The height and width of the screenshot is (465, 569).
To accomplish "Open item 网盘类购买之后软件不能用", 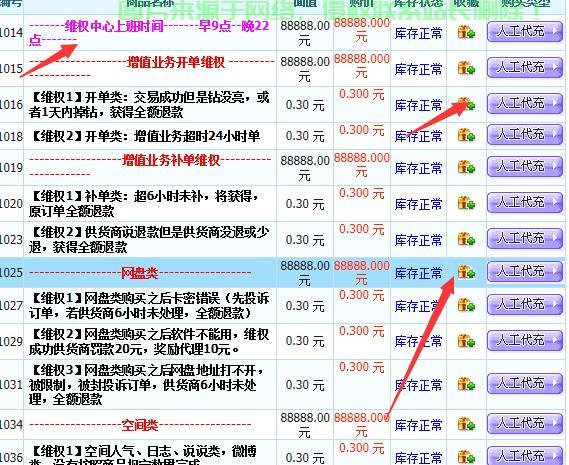I will pos(149,342).
